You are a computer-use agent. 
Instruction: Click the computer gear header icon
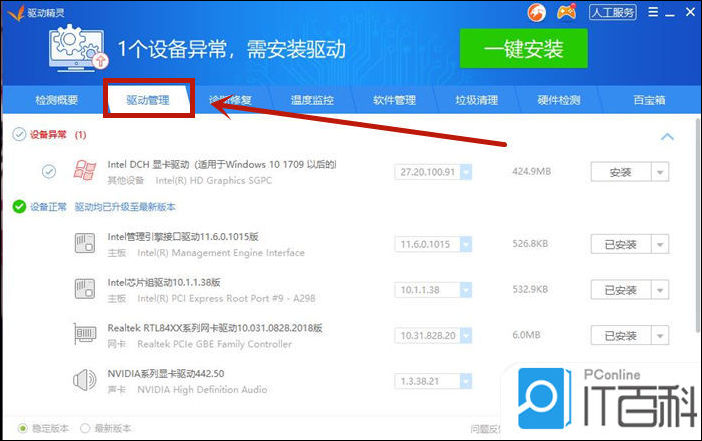pos(78,48)
